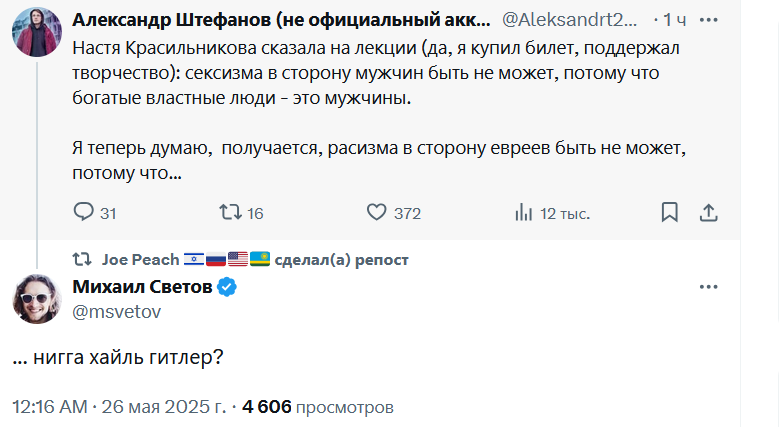The image size is (779, 427).
Task: Open the tweet via the '1 ч' timestamp
Action: click(669, 20)
